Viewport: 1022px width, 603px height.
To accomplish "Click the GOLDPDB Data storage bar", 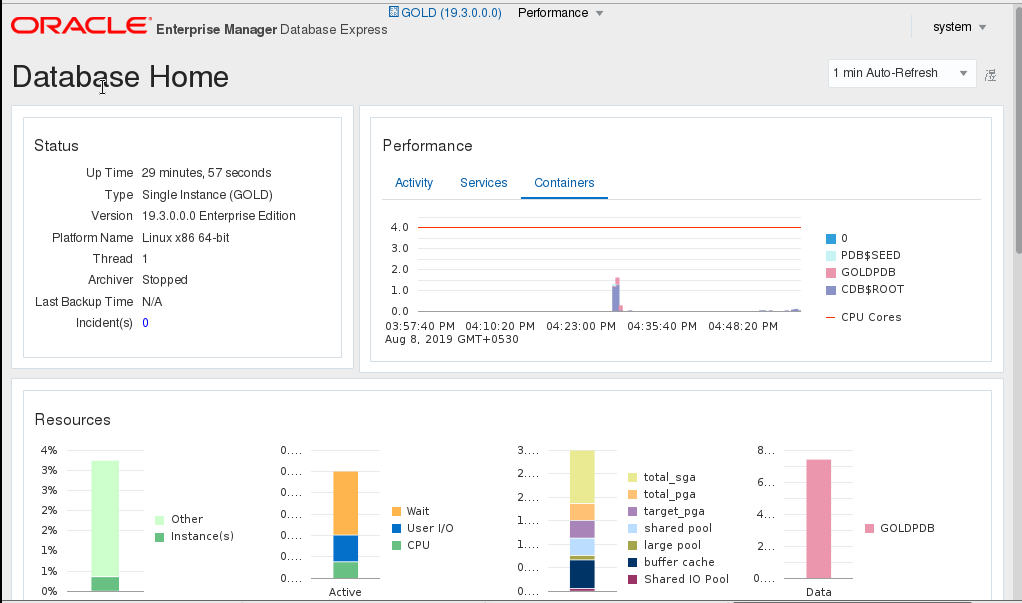I will pyautogui.click(x=818, y=518).
